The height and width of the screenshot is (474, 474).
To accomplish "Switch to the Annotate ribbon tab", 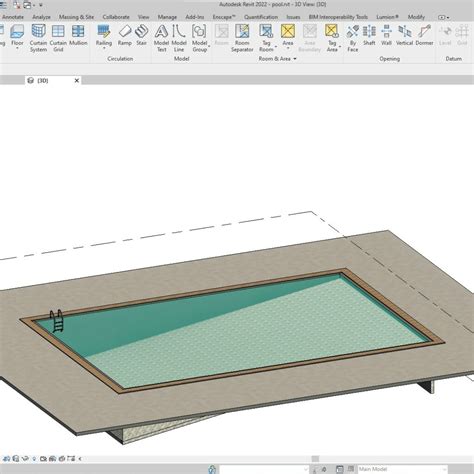I will click(13, 17).
